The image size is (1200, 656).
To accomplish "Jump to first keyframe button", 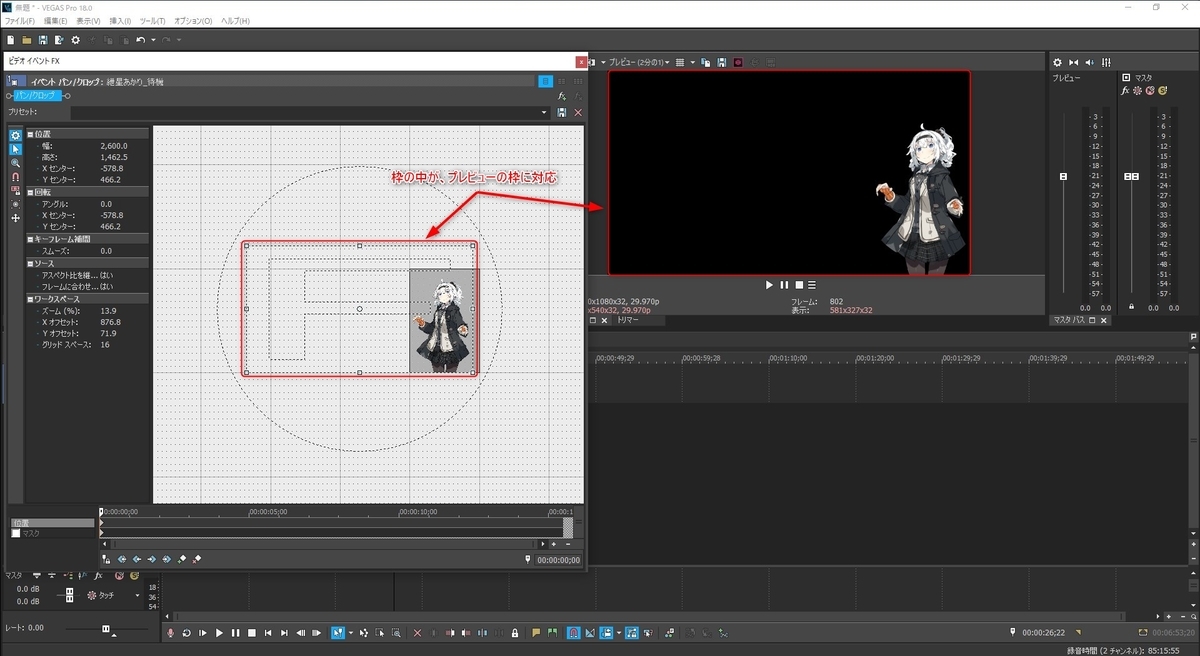I will (121, 560).
